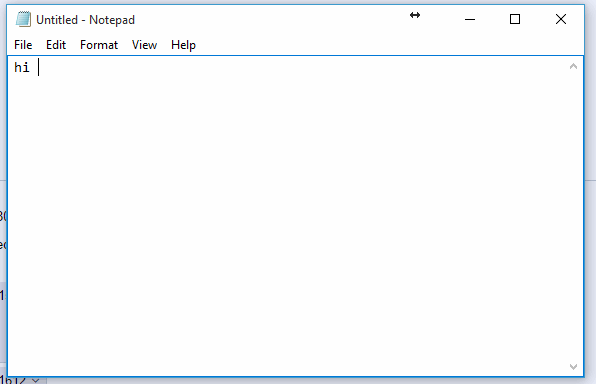Open the Edit menu
Image resolution: width=596 pixels, height=384 pixels.
pyautogui.click(x=56, y=45)
